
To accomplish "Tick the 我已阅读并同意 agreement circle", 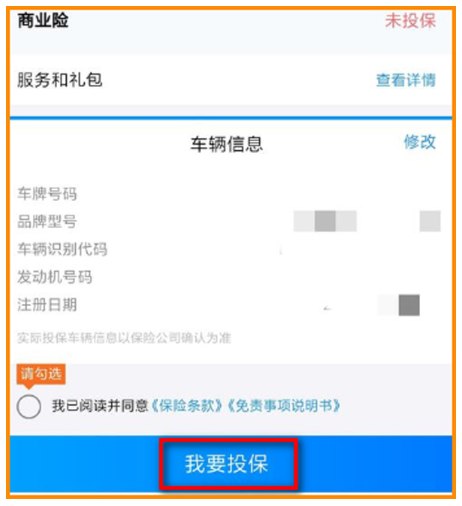I will click(29, 407).
